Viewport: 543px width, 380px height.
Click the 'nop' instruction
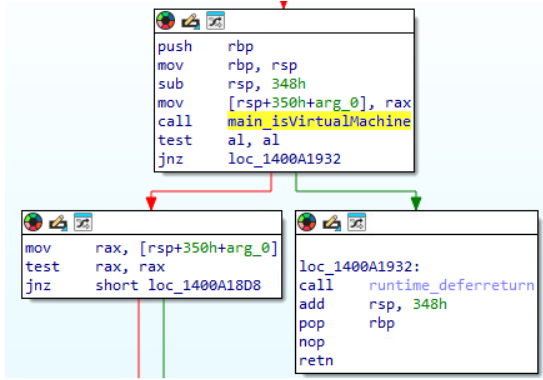(312, 342)
